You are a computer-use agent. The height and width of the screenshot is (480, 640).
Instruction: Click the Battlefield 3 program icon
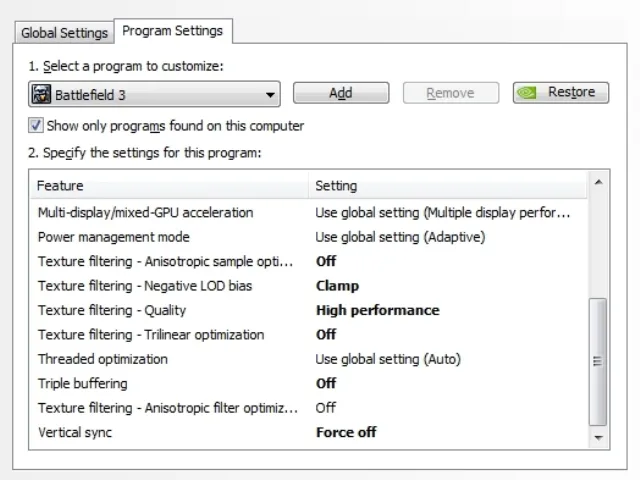41,94
